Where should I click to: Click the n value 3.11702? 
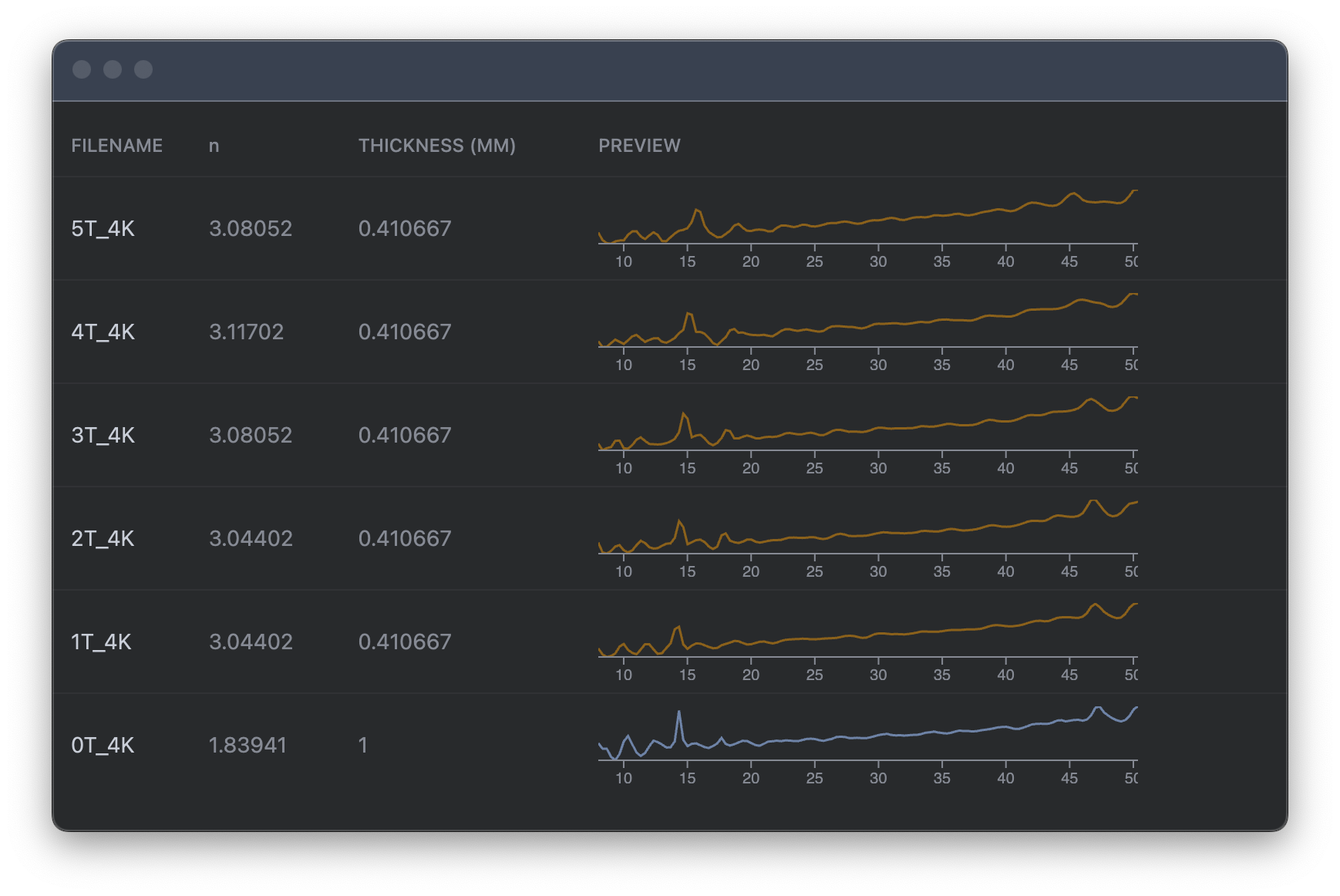[246, 332]
